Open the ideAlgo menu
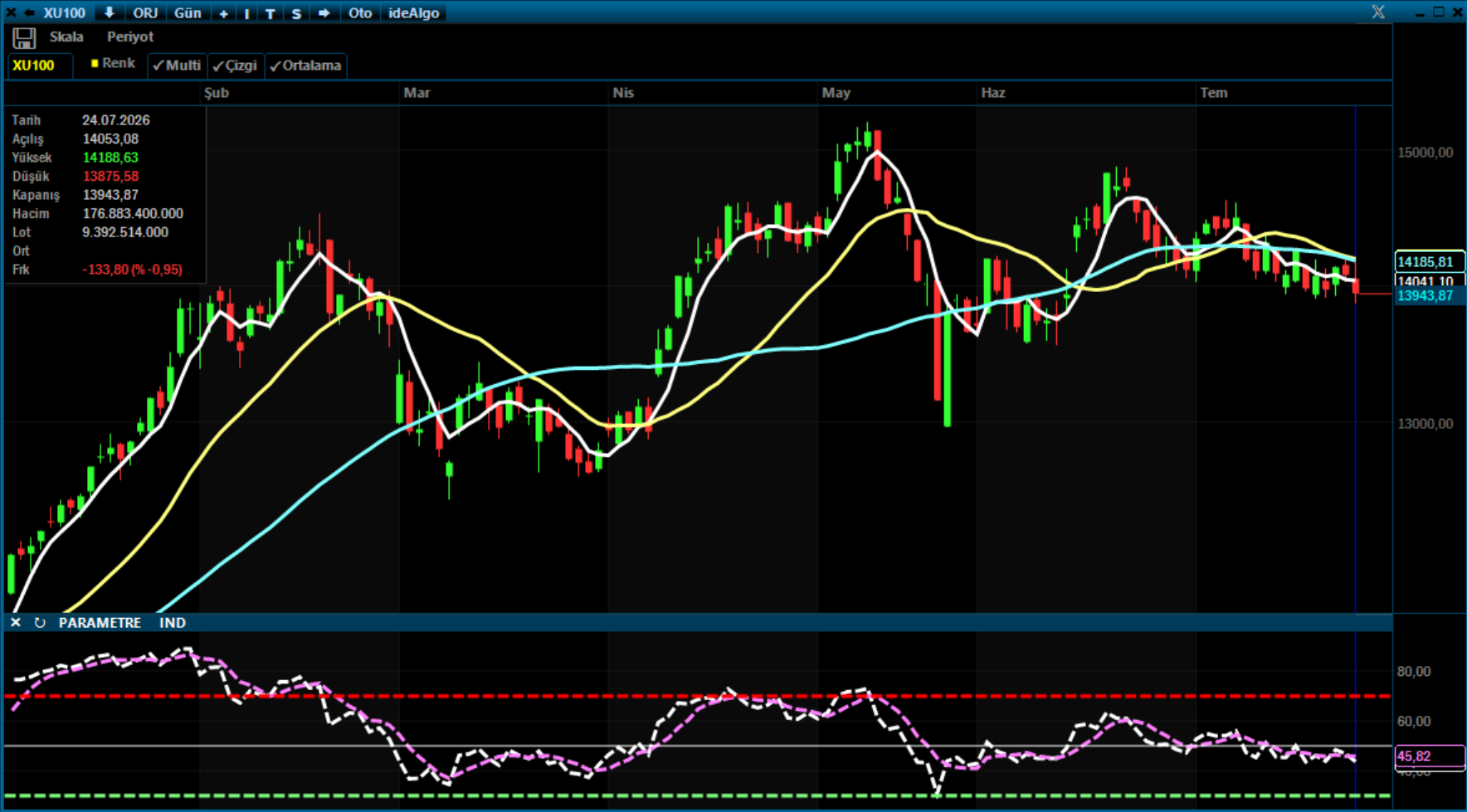The image size is (1467, 812). click(413, 12)
